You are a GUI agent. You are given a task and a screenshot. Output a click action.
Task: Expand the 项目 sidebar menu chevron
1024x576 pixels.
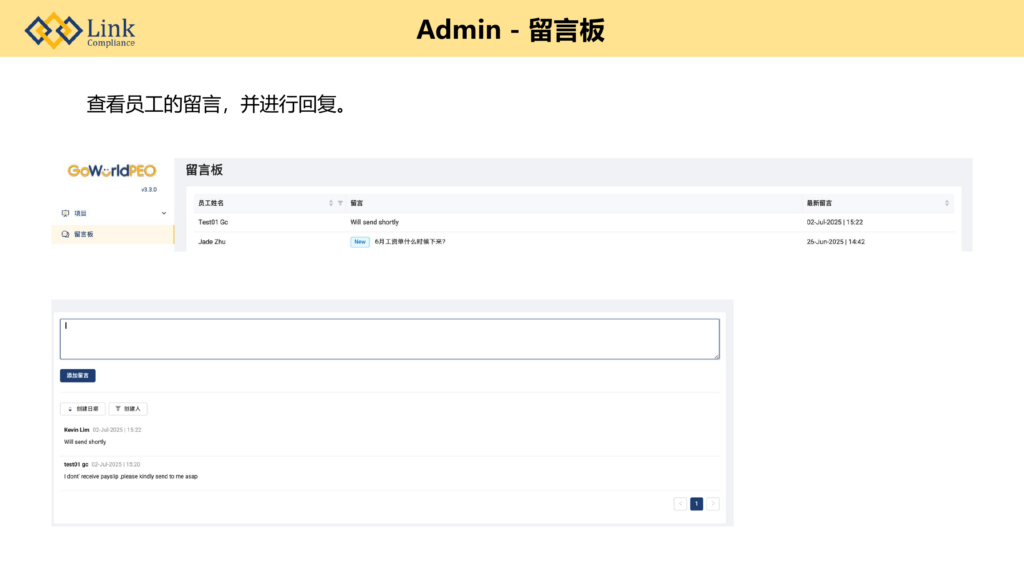pyautogui.click(x=164, y=213)
